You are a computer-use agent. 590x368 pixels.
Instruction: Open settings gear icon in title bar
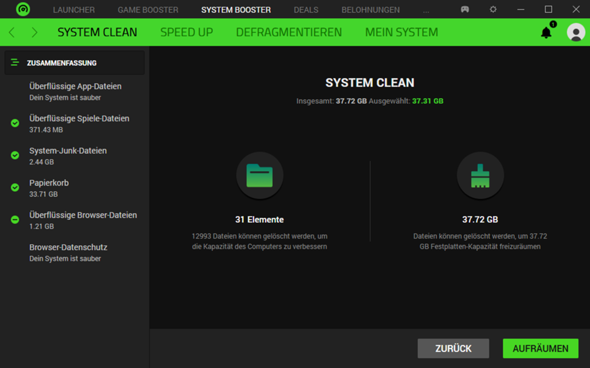coord(493,9)
